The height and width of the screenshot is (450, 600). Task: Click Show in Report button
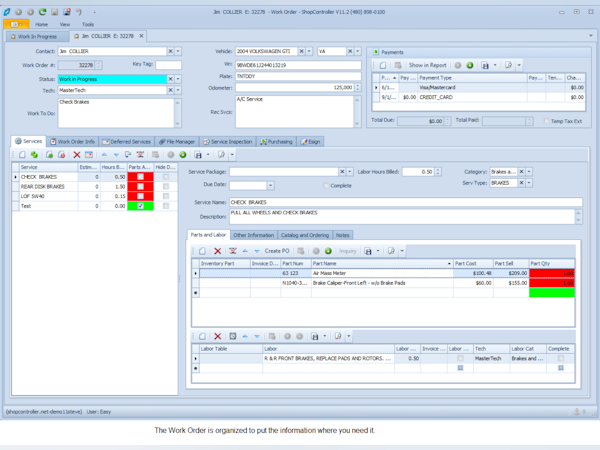[427, 65]
